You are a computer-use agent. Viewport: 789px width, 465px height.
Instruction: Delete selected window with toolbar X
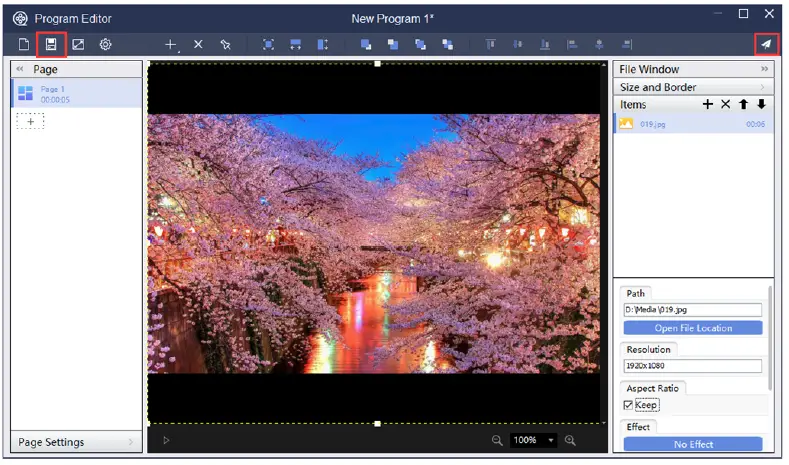[198, 44]
